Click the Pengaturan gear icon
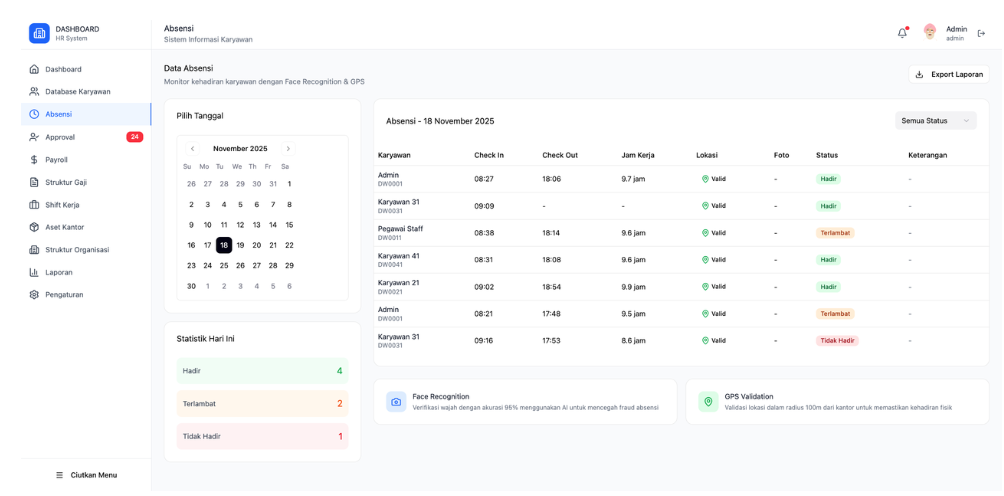The width and height of the screenshot is (1004, 496). [x=35, y=295]
